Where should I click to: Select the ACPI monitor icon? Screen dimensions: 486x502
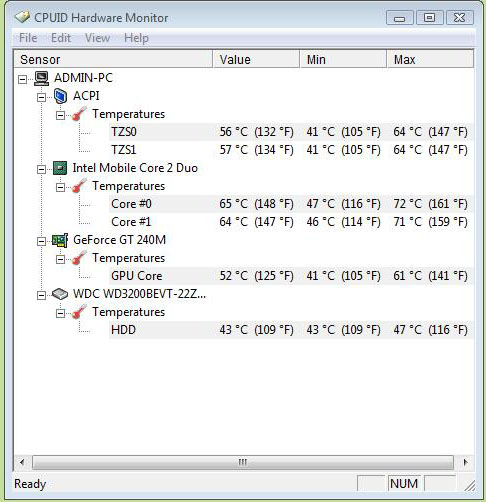[x=61, y=96]
